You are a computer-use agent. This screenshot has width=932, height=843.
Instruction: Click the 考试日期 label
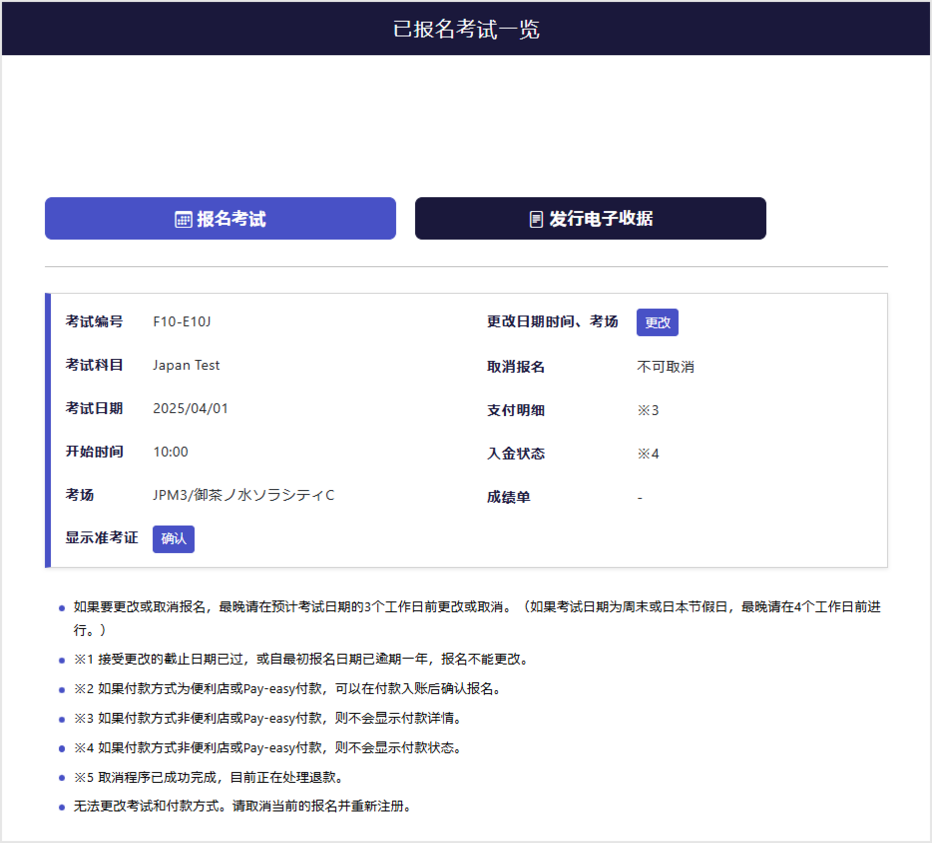pos(94,408)
